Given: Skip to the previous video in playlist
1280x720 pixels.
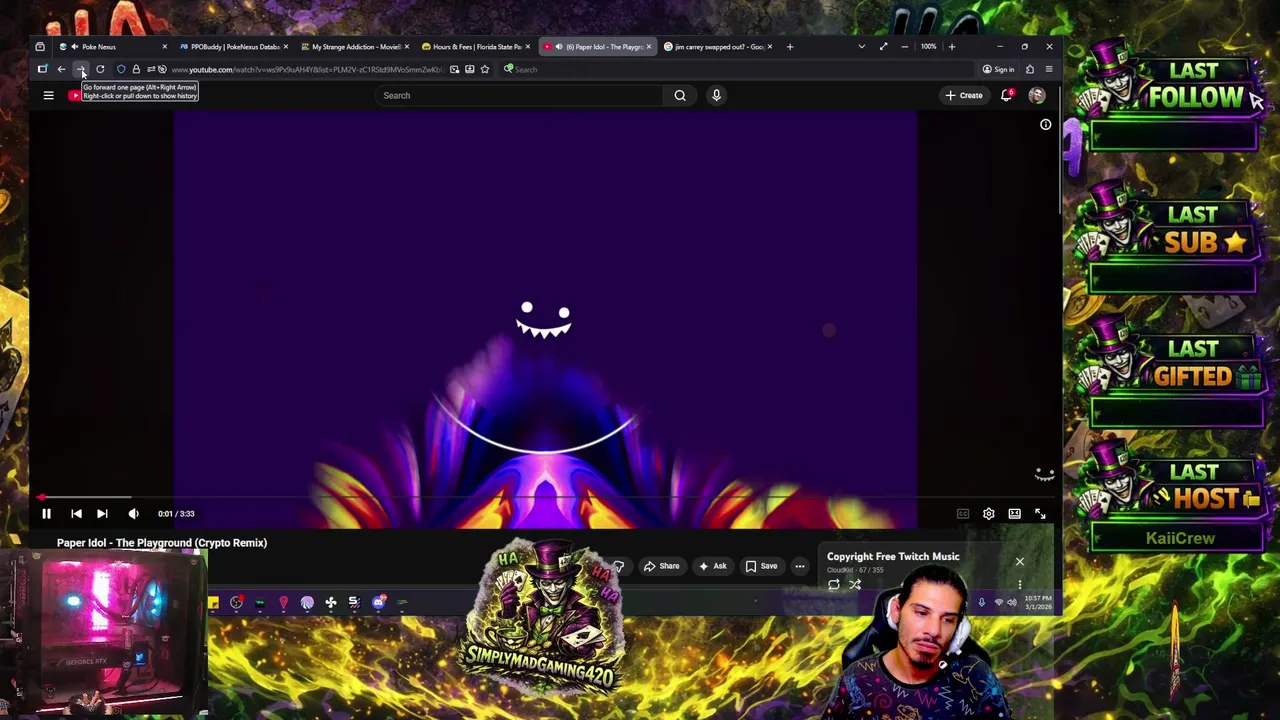Looking at the screenshot, I should coord(76,514).
